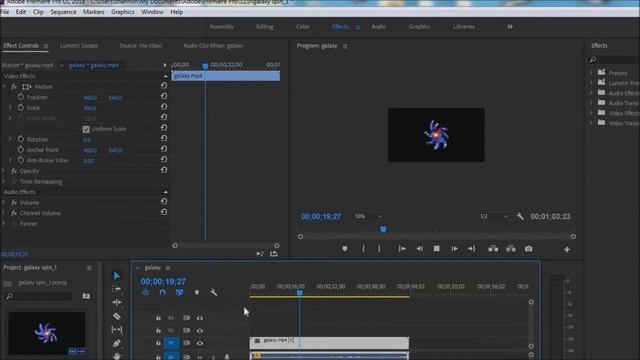The height and width of the screenshot is (360, 640).
Task: Reset the Rotation parameter
Action: (164, 138)
